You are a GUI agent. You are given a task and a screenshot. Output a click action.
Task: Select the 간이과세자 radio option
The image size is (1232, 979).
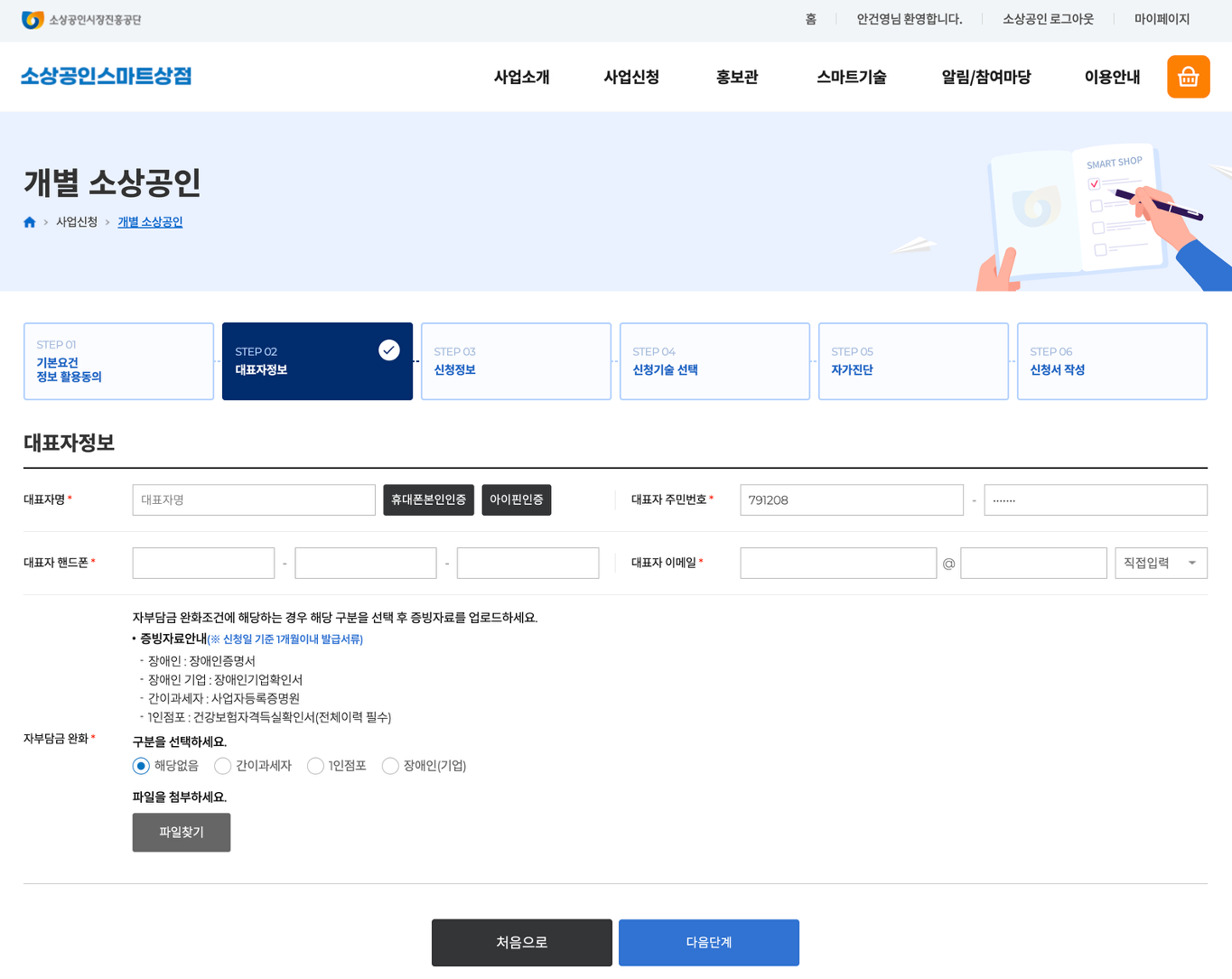click(223, 766)
